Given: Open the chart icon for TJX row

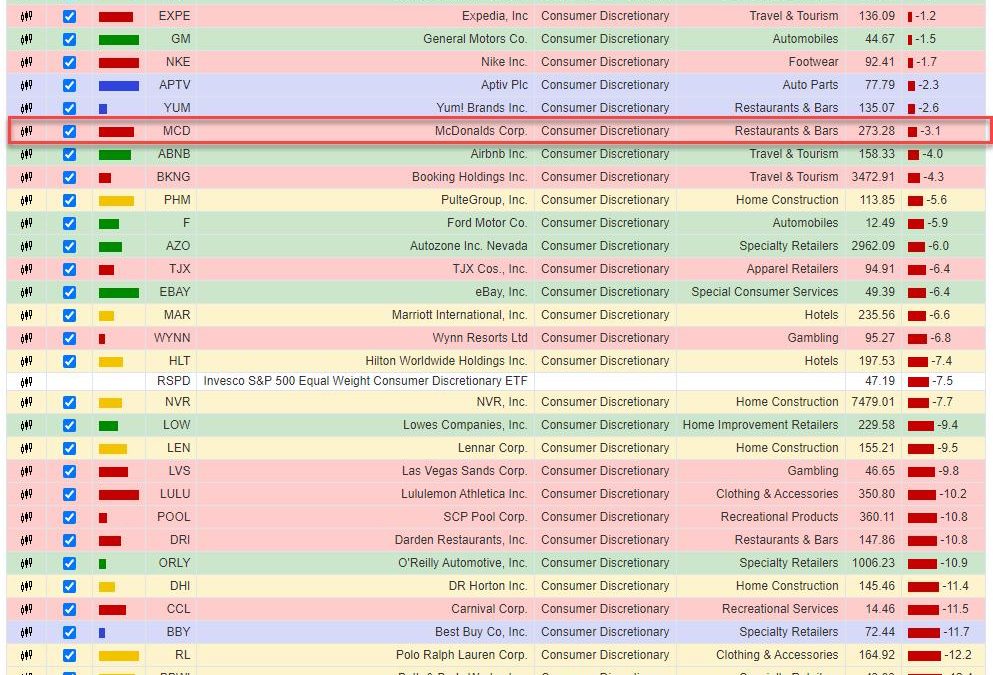Looking at the screenshot, I should coord(26,269).
